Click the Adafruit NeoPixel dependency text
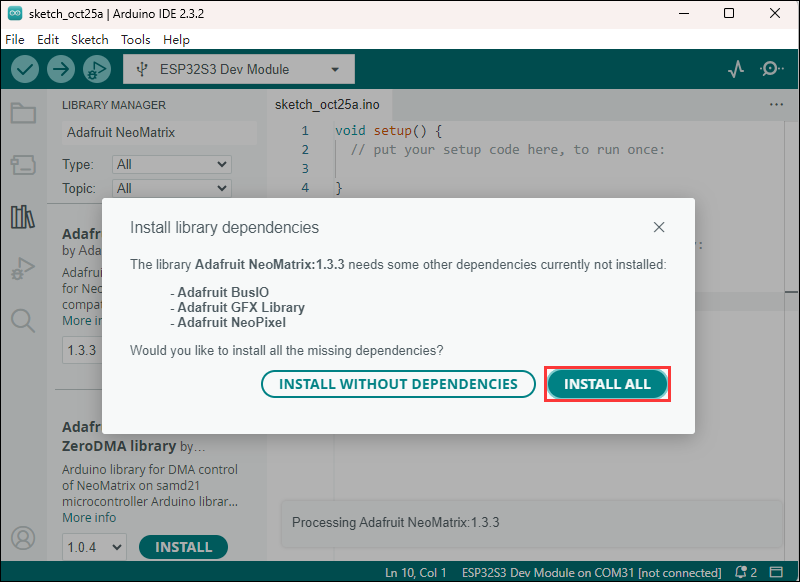The height and width of the screenshot is (582, 800). click(x=232, y=322)
